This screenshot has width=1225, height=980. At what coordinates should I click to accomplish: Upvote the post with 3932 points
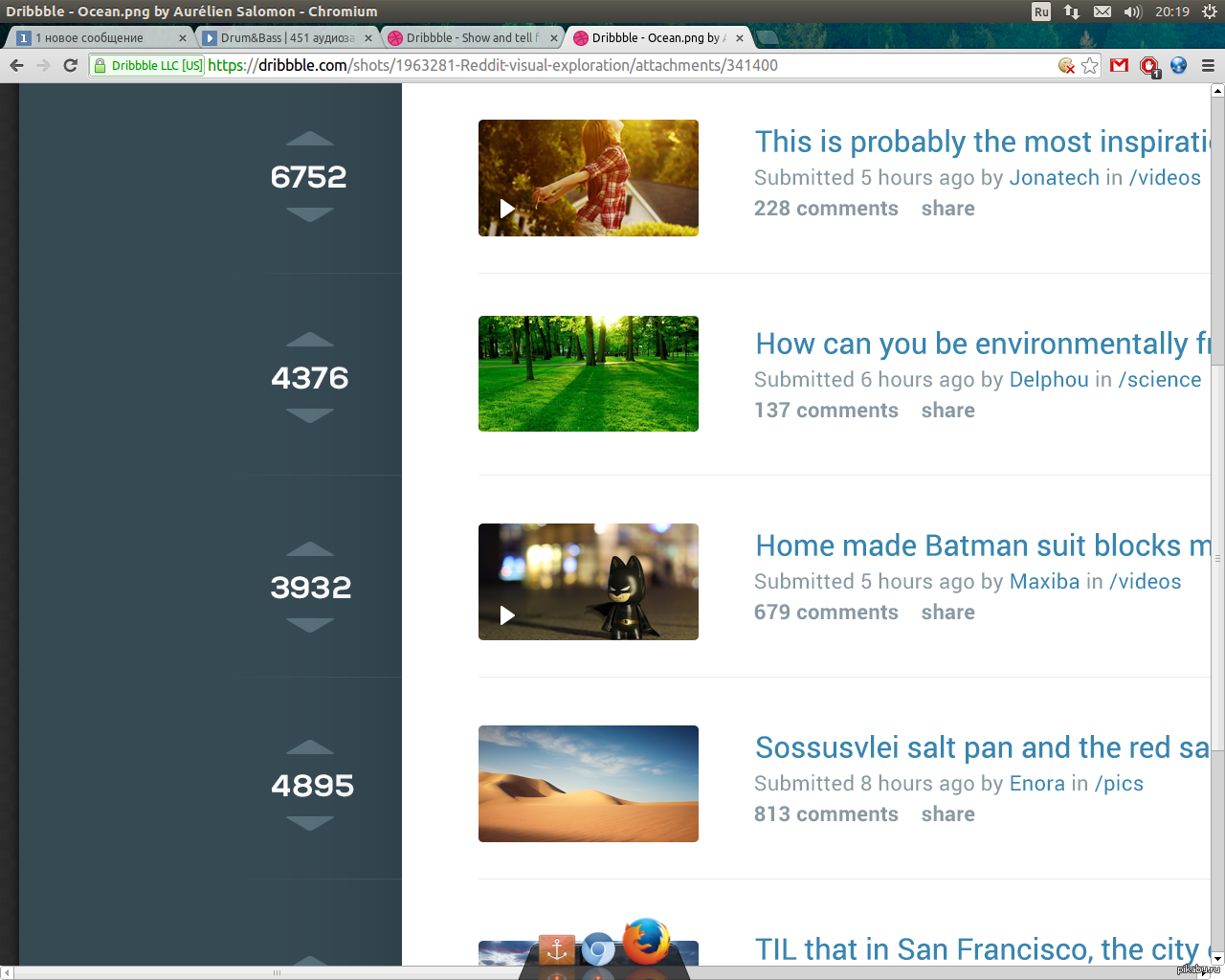tap(309, 549)
